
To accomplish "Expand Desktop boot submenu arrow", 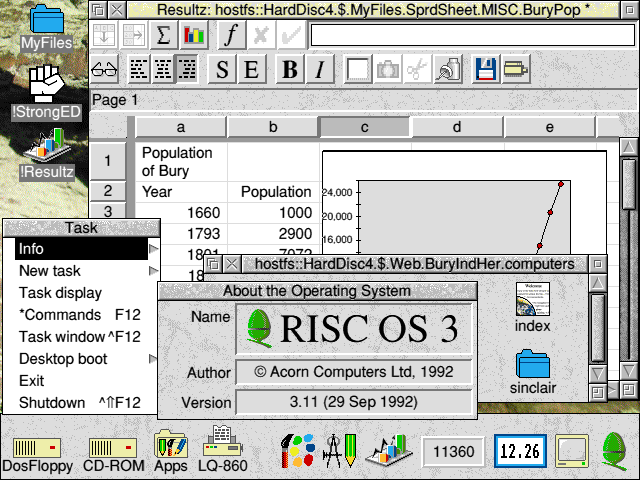I will click(153, 359).
